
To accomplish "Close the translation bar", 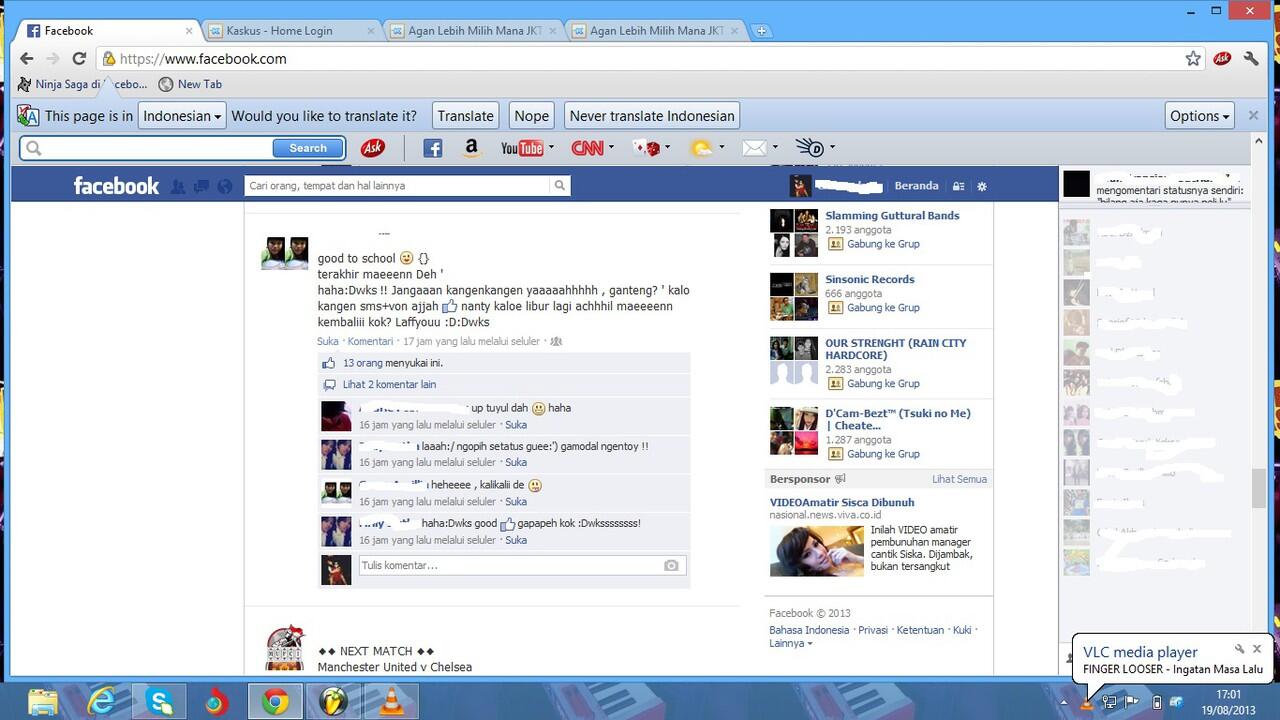I will (x=1253, y=116).
